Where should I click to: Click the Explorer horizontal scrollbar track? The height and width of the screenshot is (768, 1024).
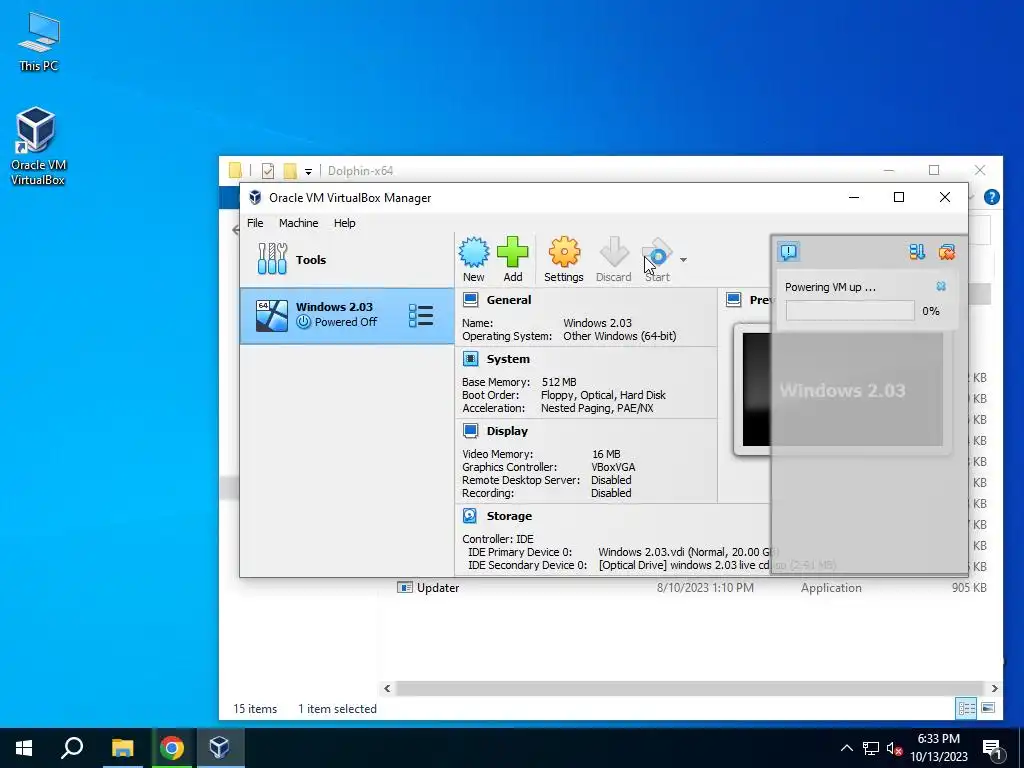tap(690, 688)
